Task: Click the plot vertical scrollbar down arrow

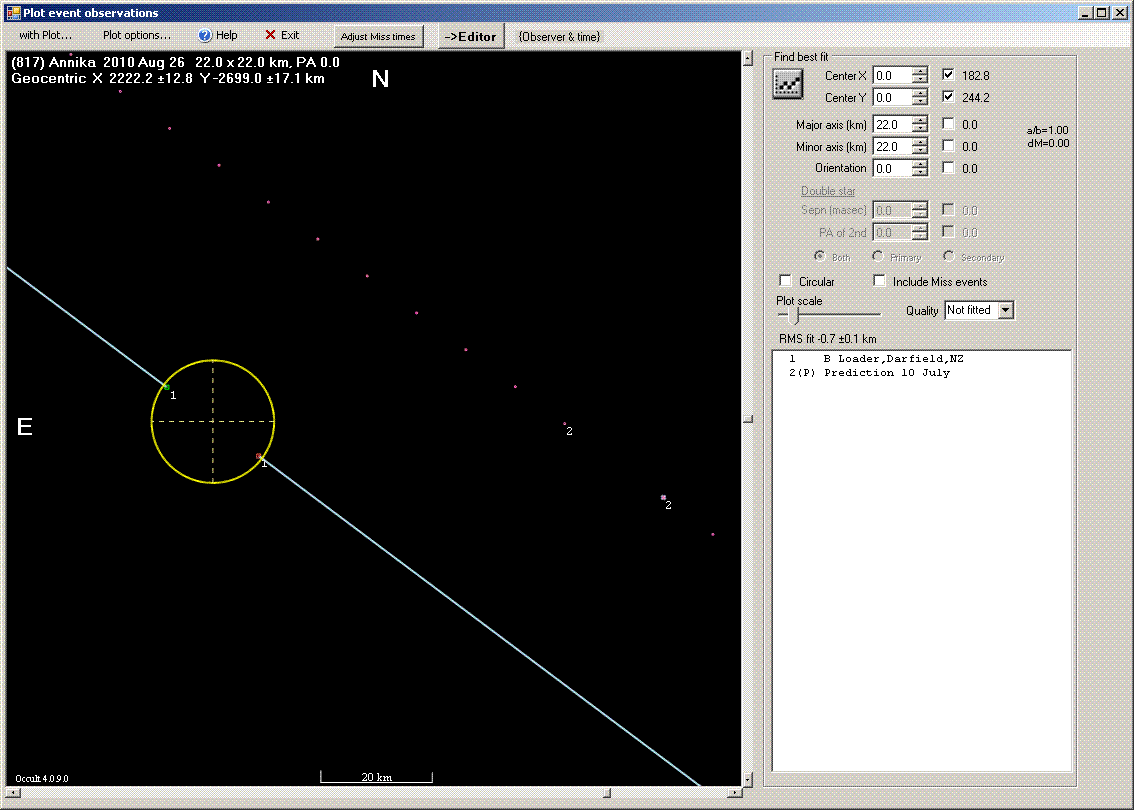Action: [x=748, y=780]
